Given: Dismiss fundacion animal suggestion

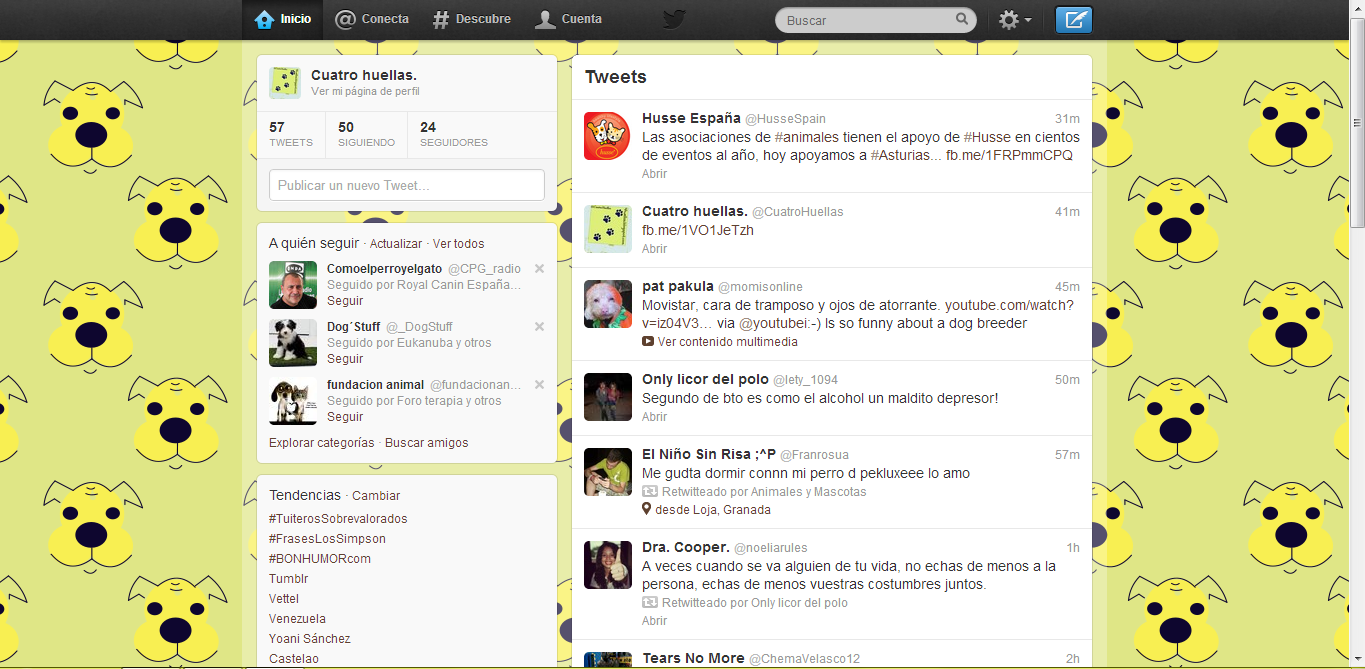Looking at the screenshot, I should pyautogui.click(x=539, y=384).
